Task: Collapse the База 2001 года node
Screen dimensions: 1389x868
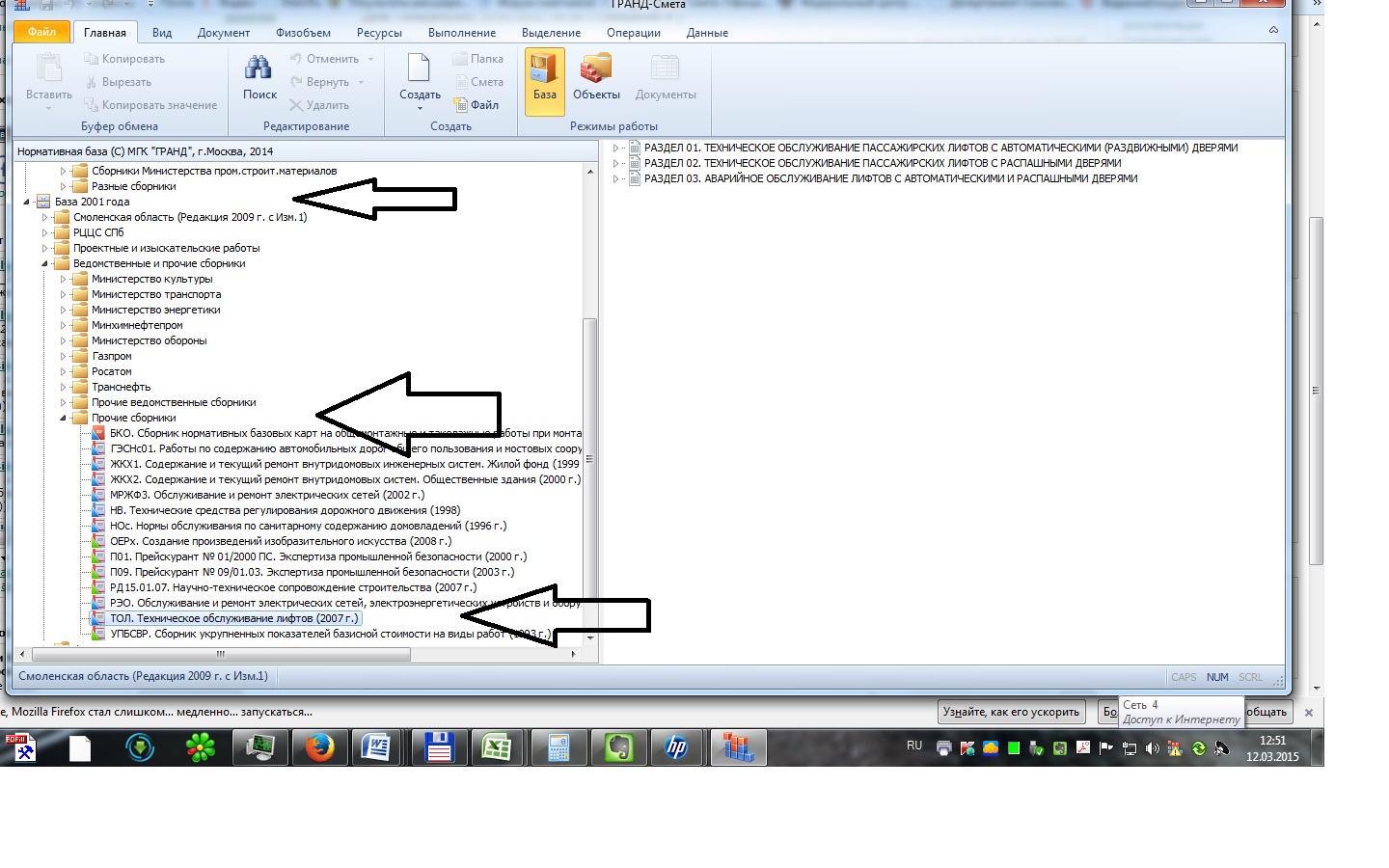Action: [x=26, y=202]
